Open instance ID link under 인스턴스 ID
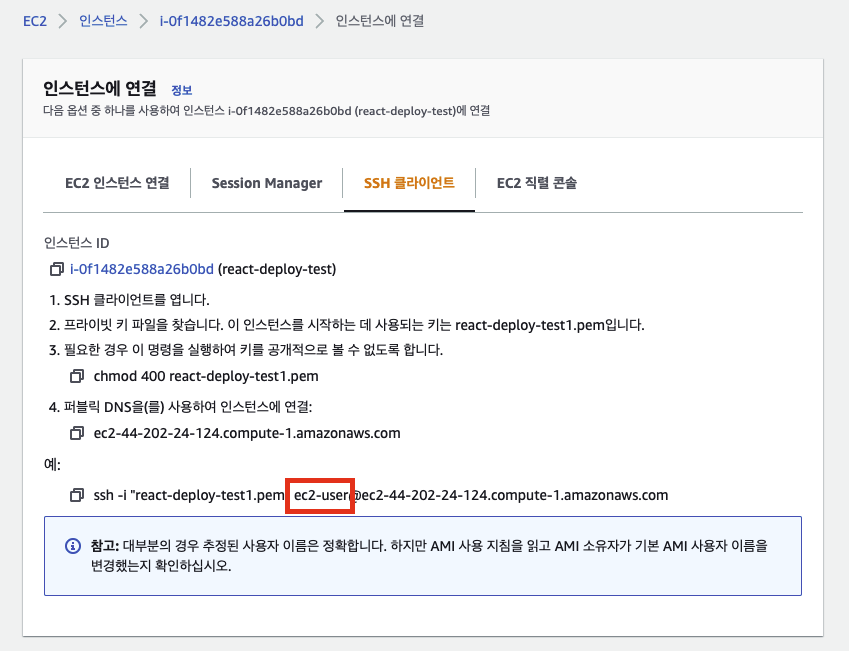 click(x=142, y=269)
